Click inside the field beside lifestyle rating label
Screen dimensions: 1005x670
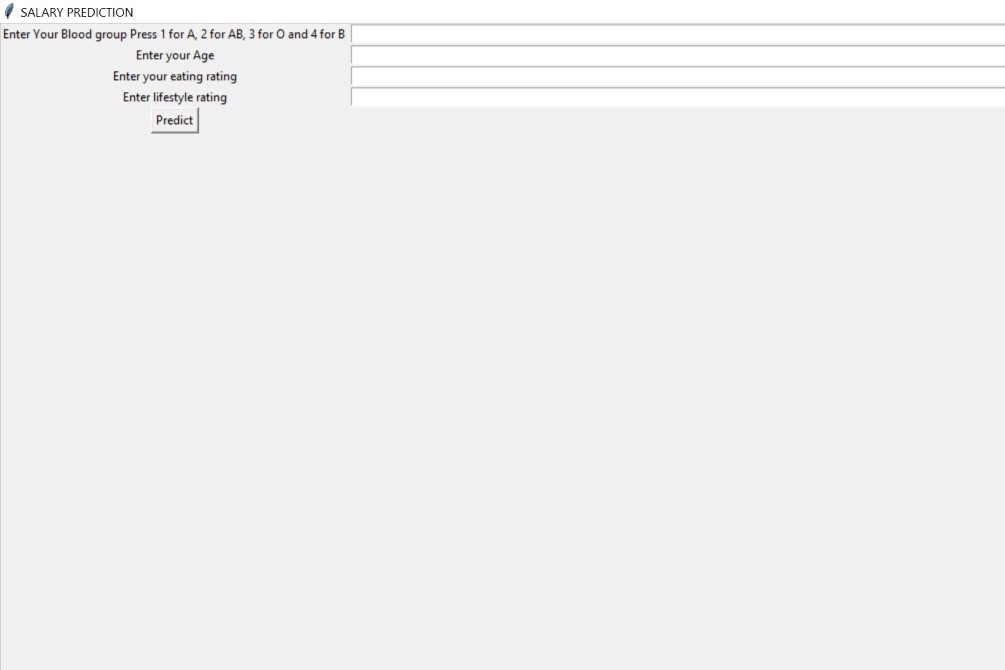click(678, 97)
